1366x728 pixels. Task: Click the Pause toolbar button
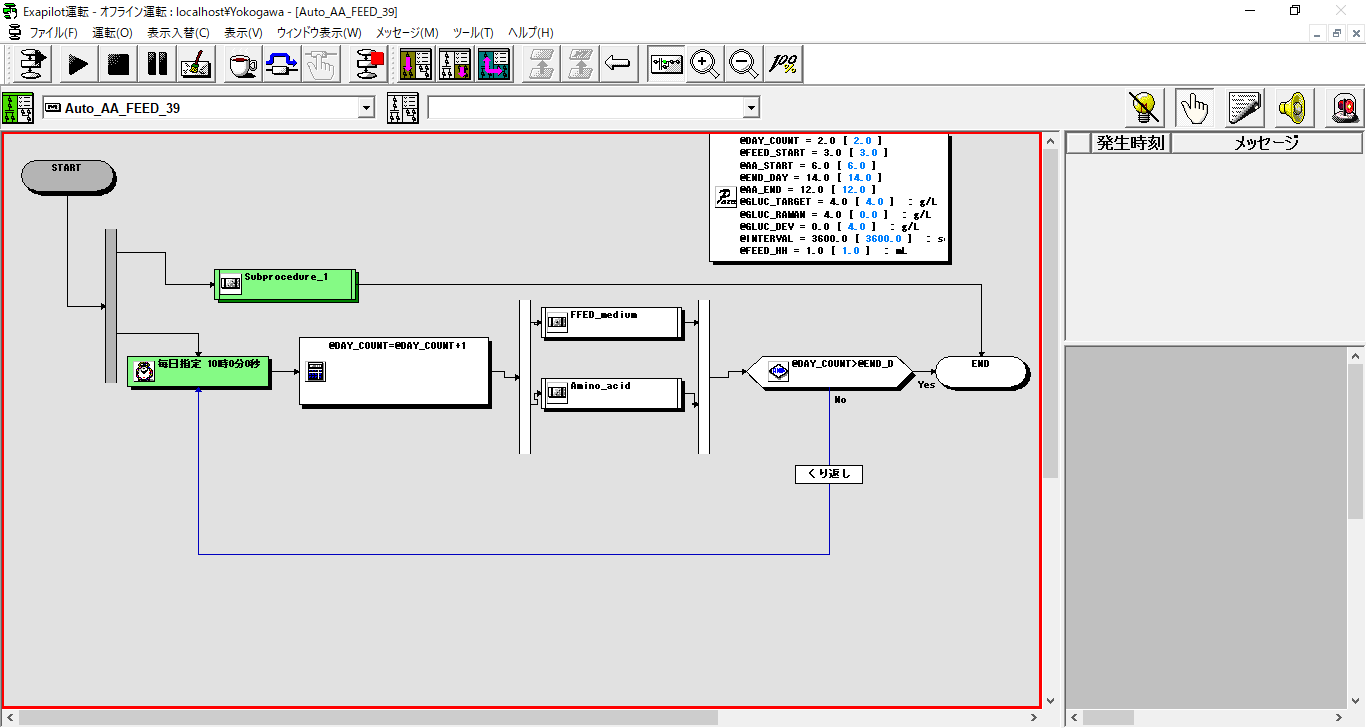click(x=157, y=65)
